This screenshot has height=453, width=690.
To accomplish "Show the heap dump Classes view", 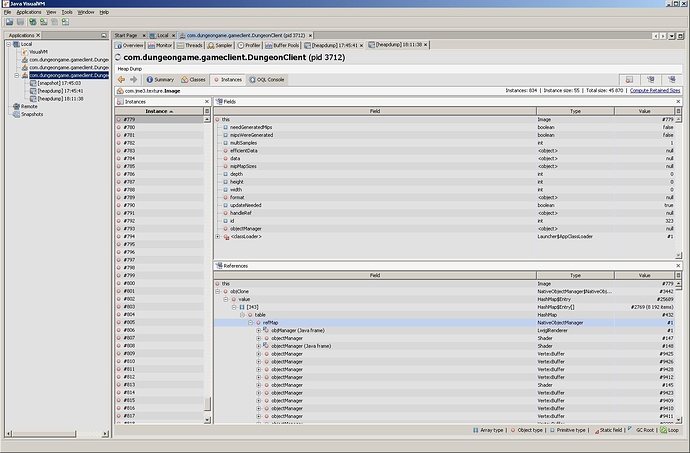I will click(x=194, y=80).
